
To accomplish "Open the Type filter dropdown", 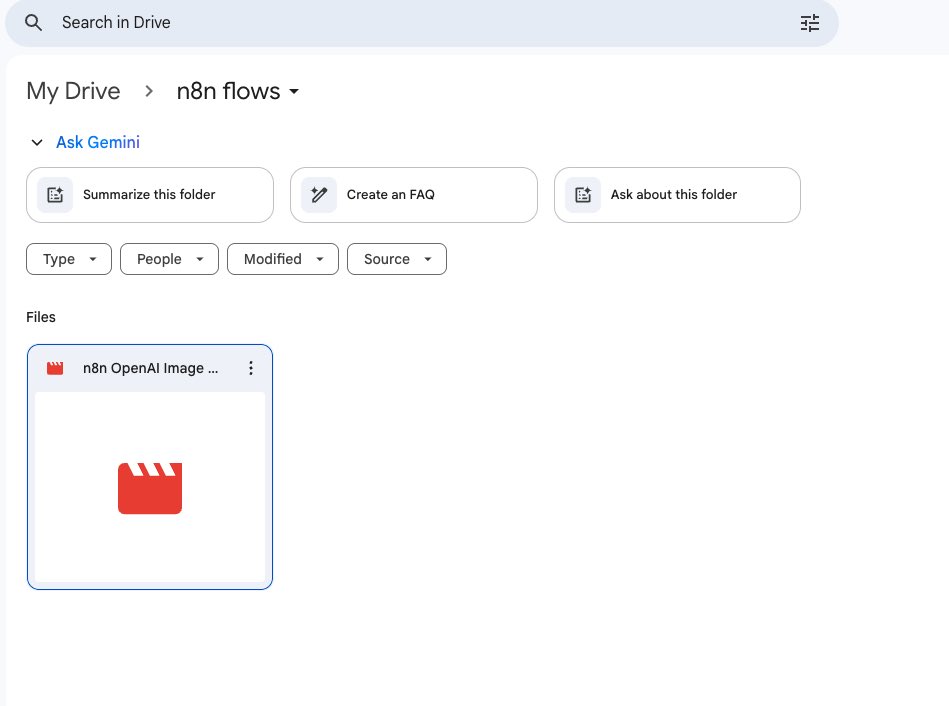I will click(x=69, y=259).
